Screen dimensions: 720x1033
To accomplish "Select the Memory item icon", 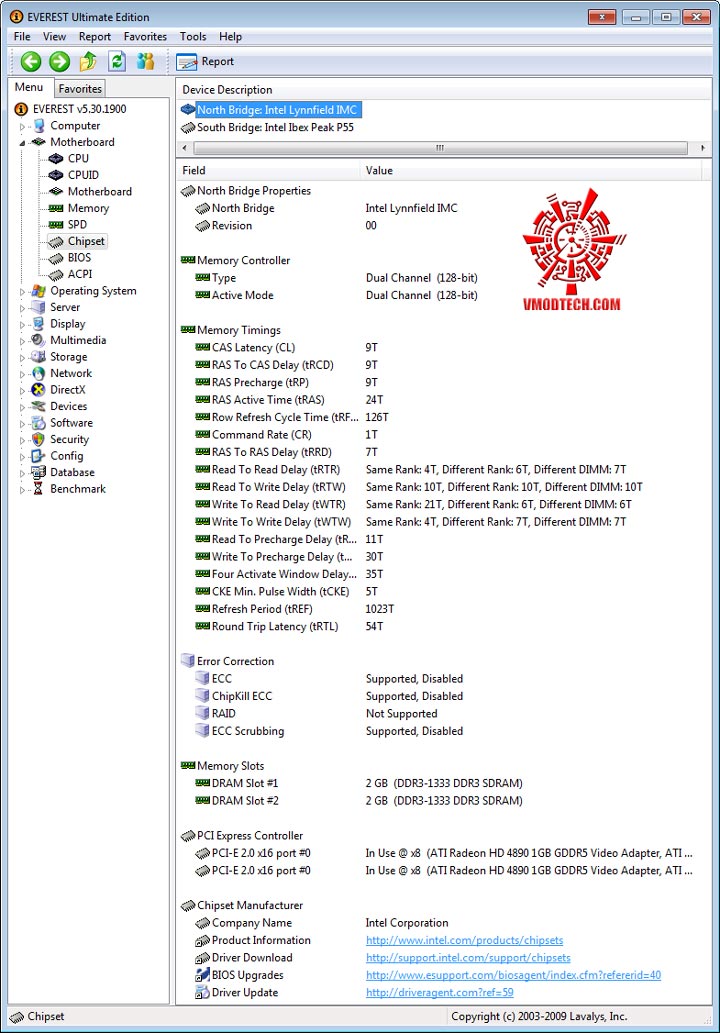I will tap(56, 208).
